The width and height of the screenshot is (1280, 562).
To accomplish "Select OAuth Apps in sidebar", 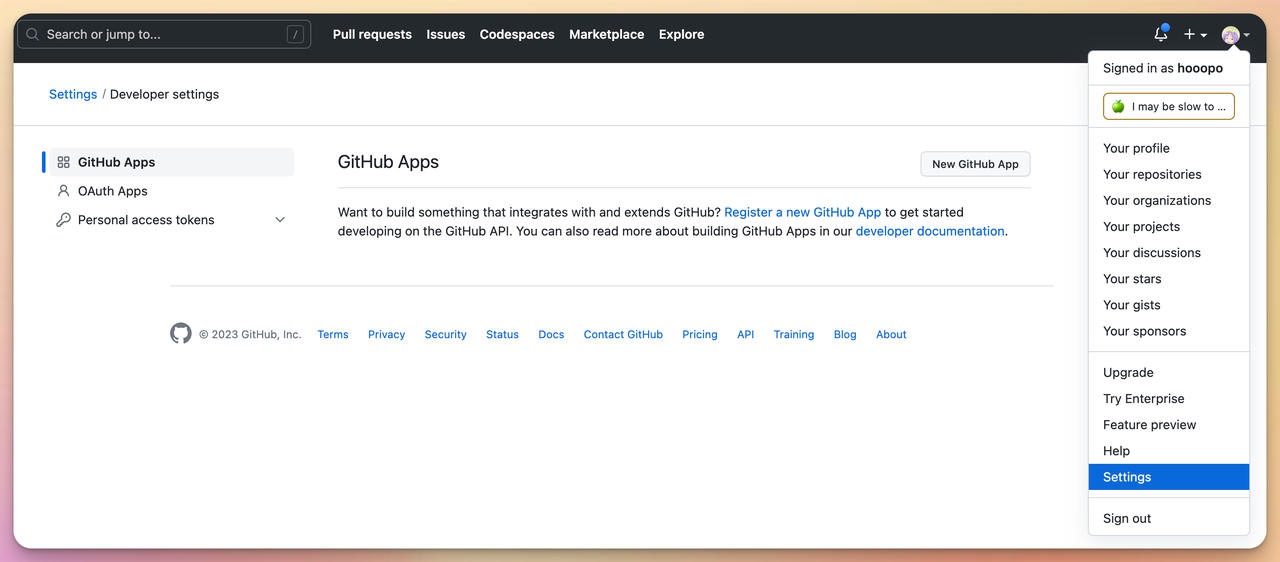I will [170, 191].
